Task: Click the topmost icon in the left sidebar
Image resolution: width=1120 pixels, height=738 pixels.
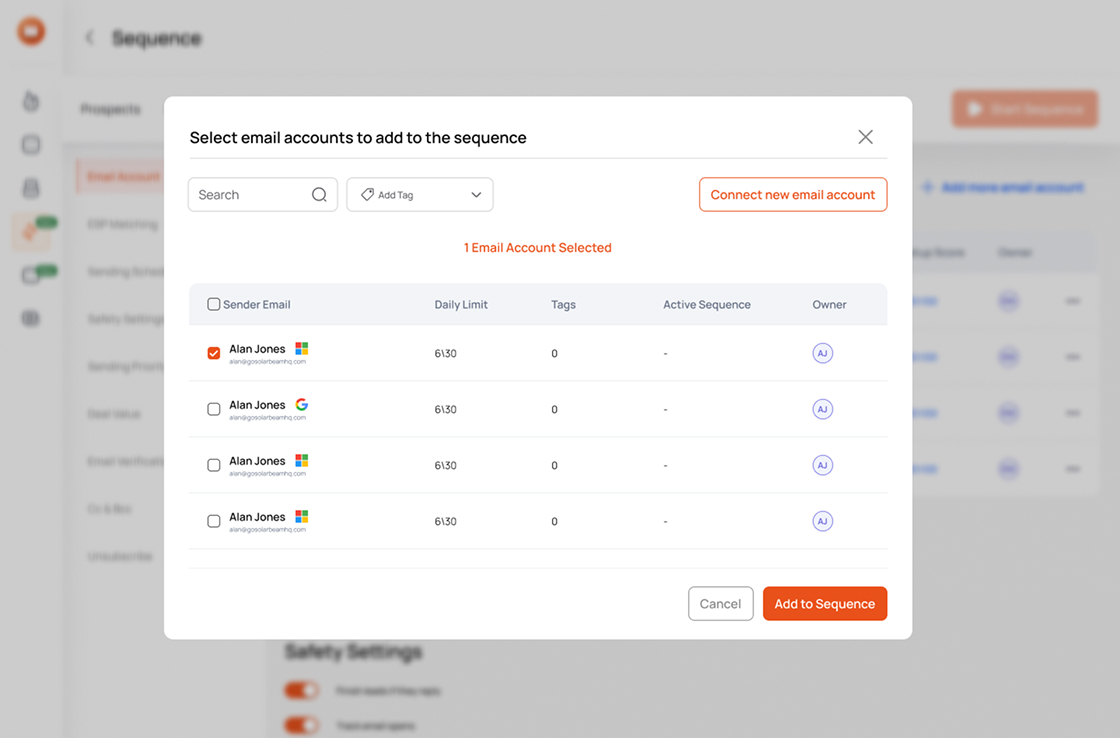Action: click(x=30, y=101)
